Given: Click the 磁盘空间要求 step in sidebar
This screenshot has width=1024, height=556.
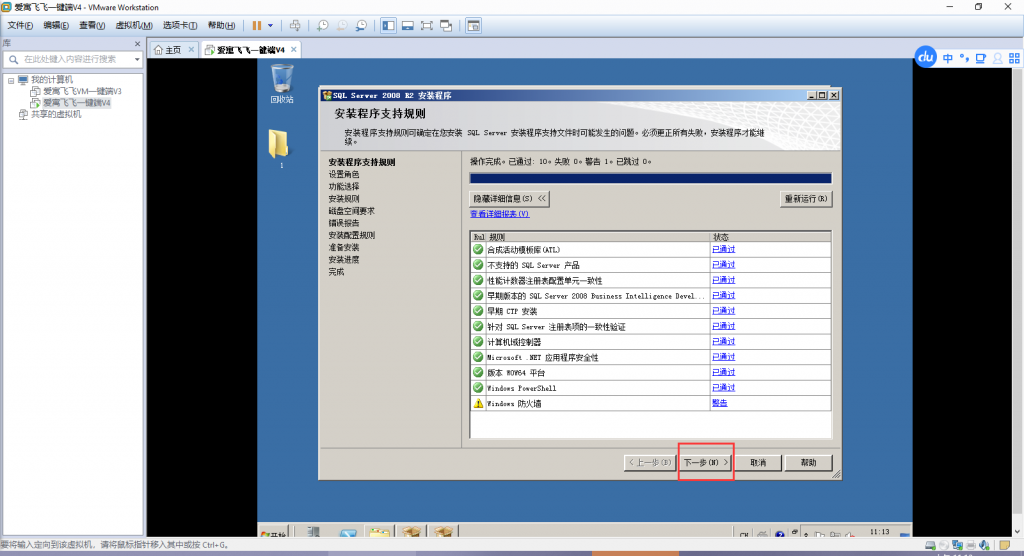Looking at the screenshot, I should 351,211.
